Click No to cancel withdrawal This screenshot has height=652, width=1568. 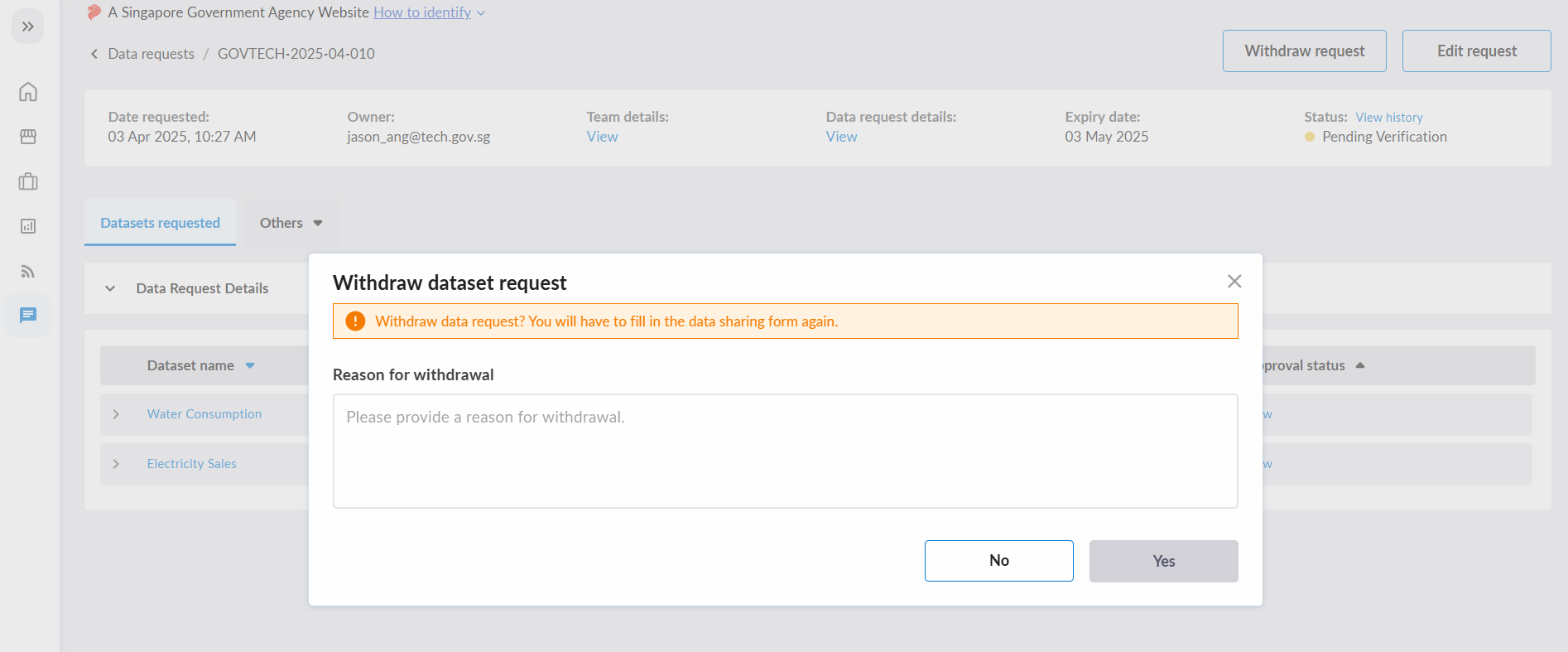pos(999,561)
